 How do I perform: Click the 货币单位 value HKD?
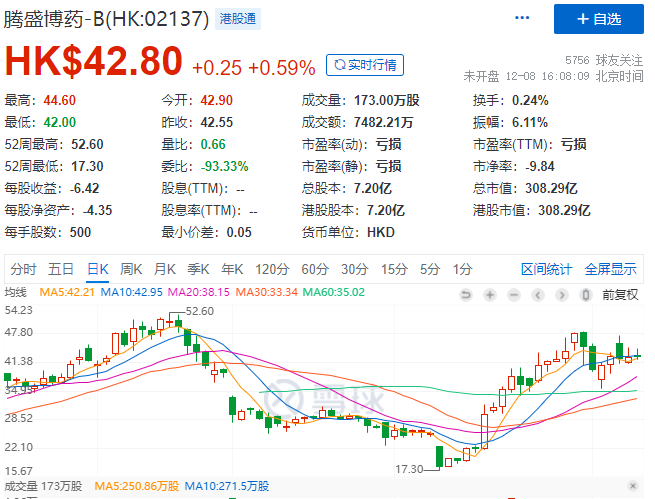point(381,232)
